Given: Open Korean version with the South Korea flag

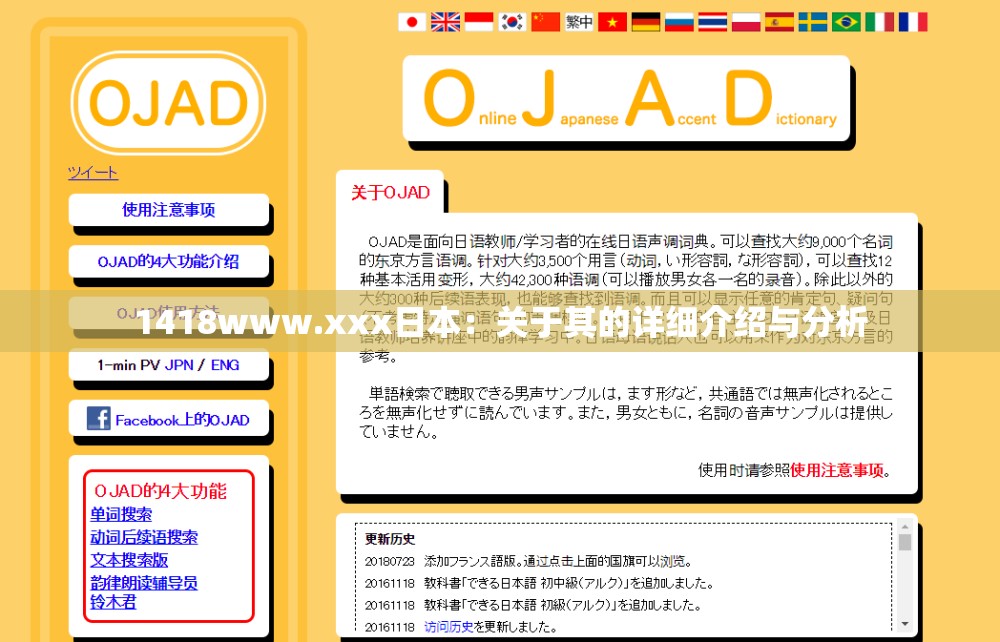Looking at the screenshot, I should click(x=512, y=20).
